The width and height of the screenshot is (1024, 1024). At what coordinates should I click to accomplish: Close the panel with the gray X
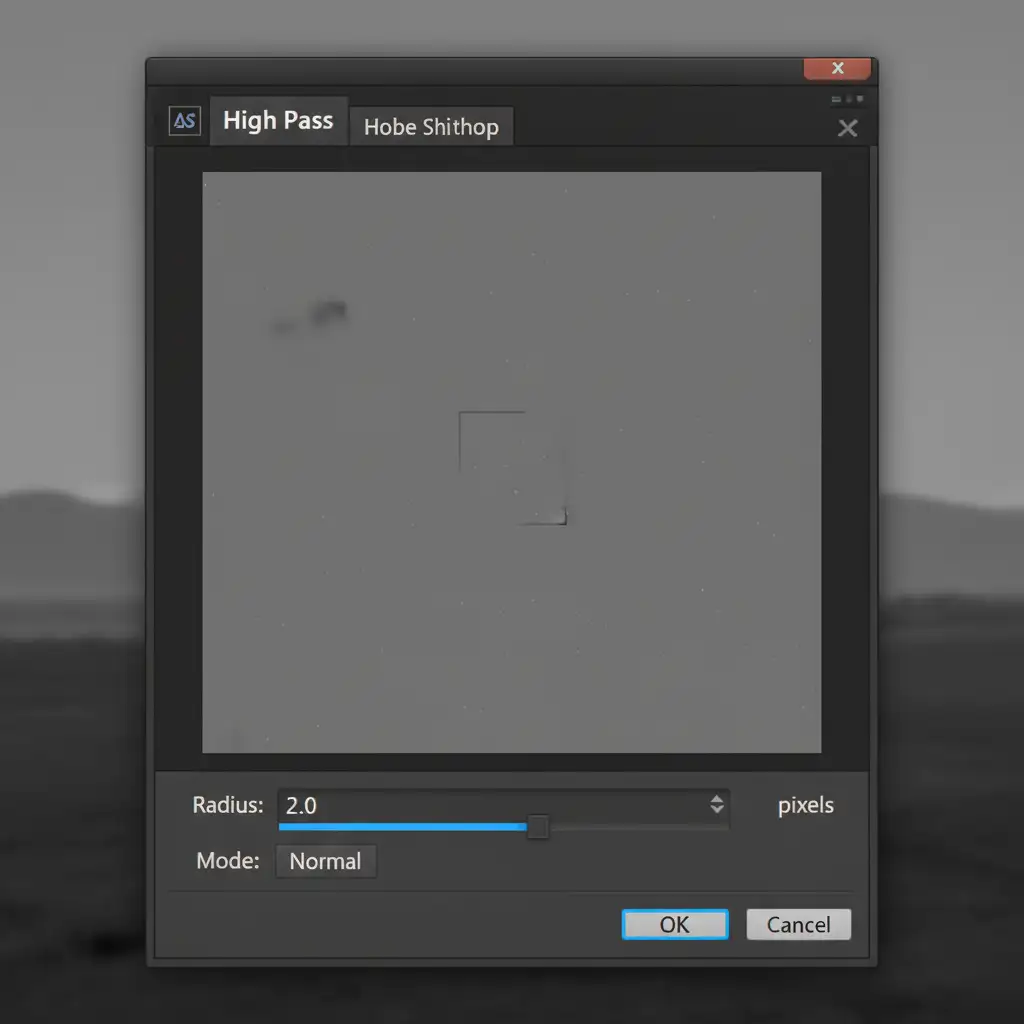point(847,128)
